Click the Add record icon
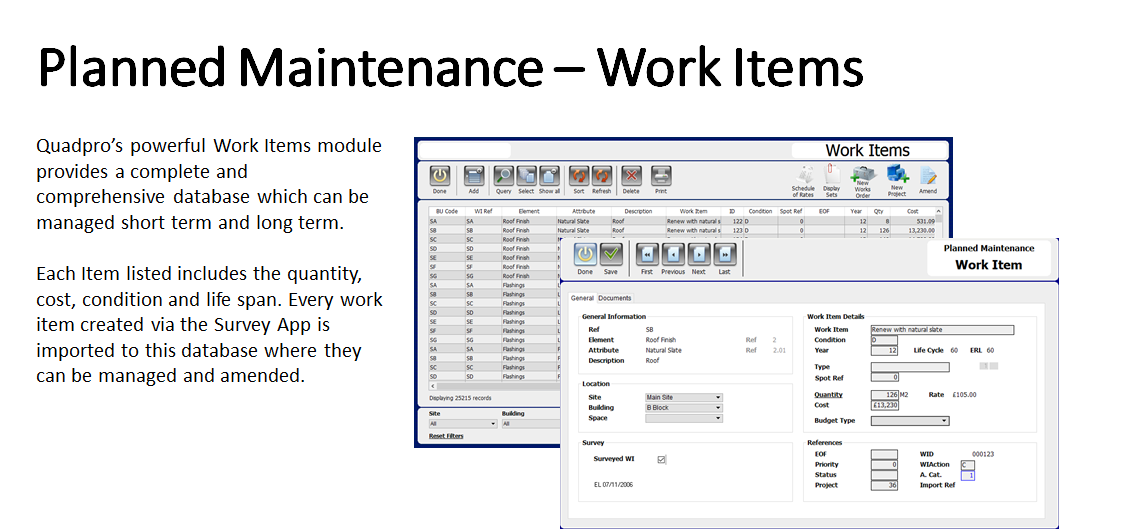 (473, 177)
